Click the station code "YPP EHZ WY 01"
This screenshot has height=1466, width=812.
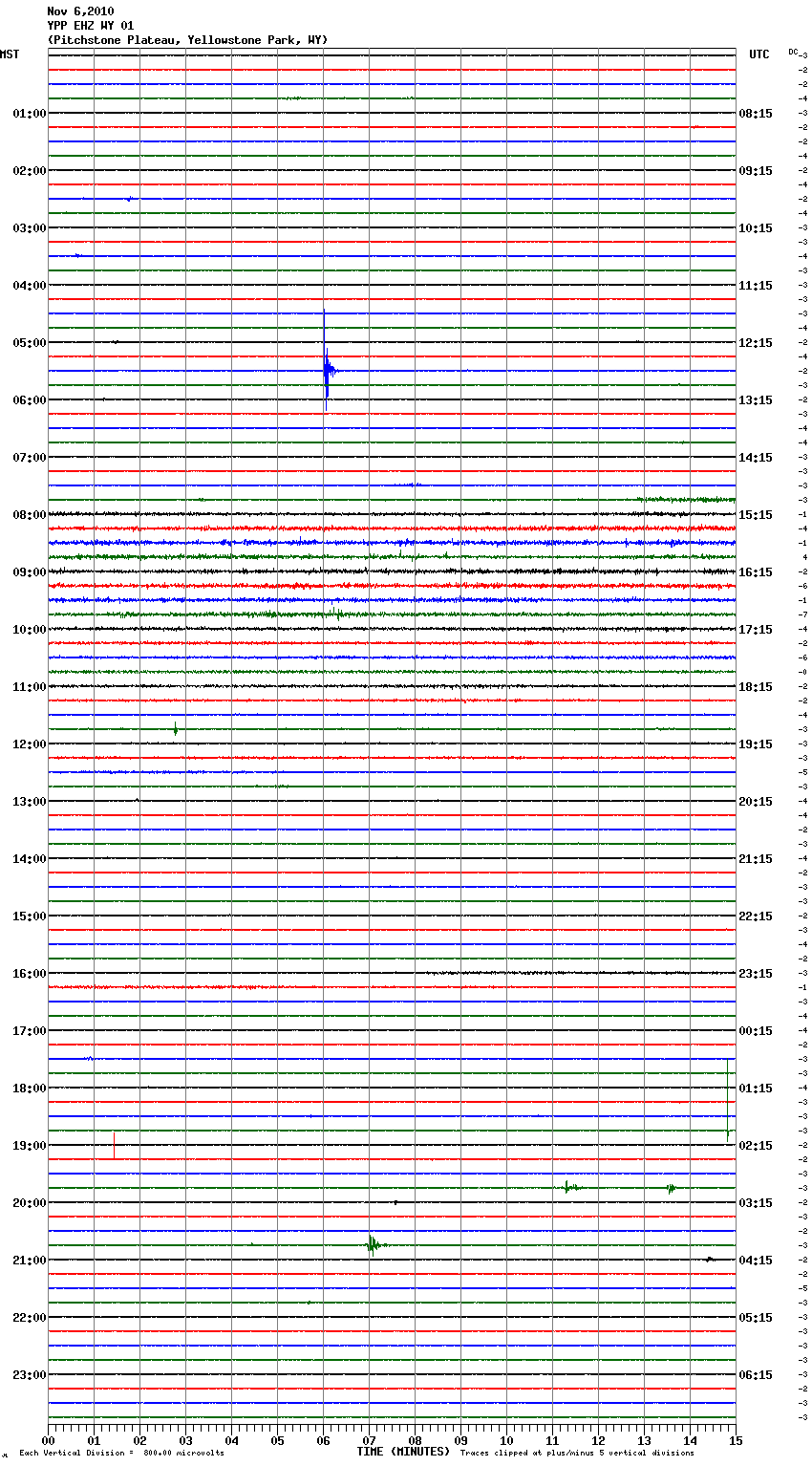pyautogui.click(x=91, y=26)
